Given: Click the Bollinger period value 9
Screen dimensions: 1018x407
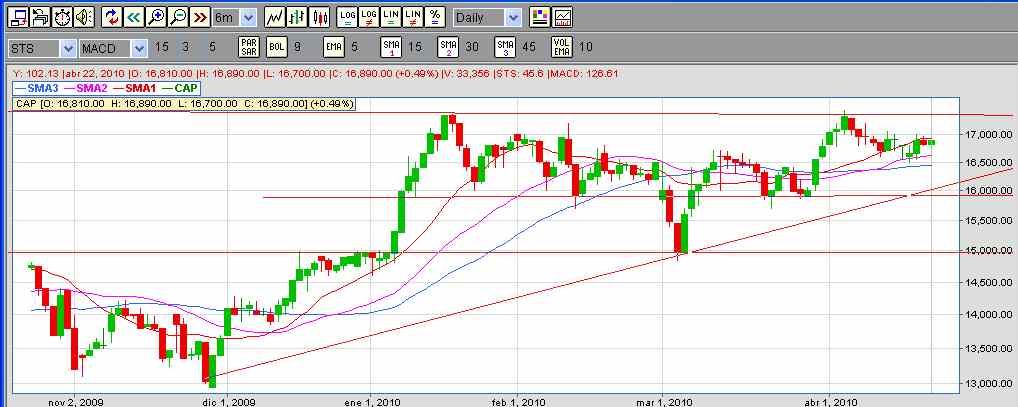Looking at the screenshot, I should pyautogui.click(x=297, y=47).
